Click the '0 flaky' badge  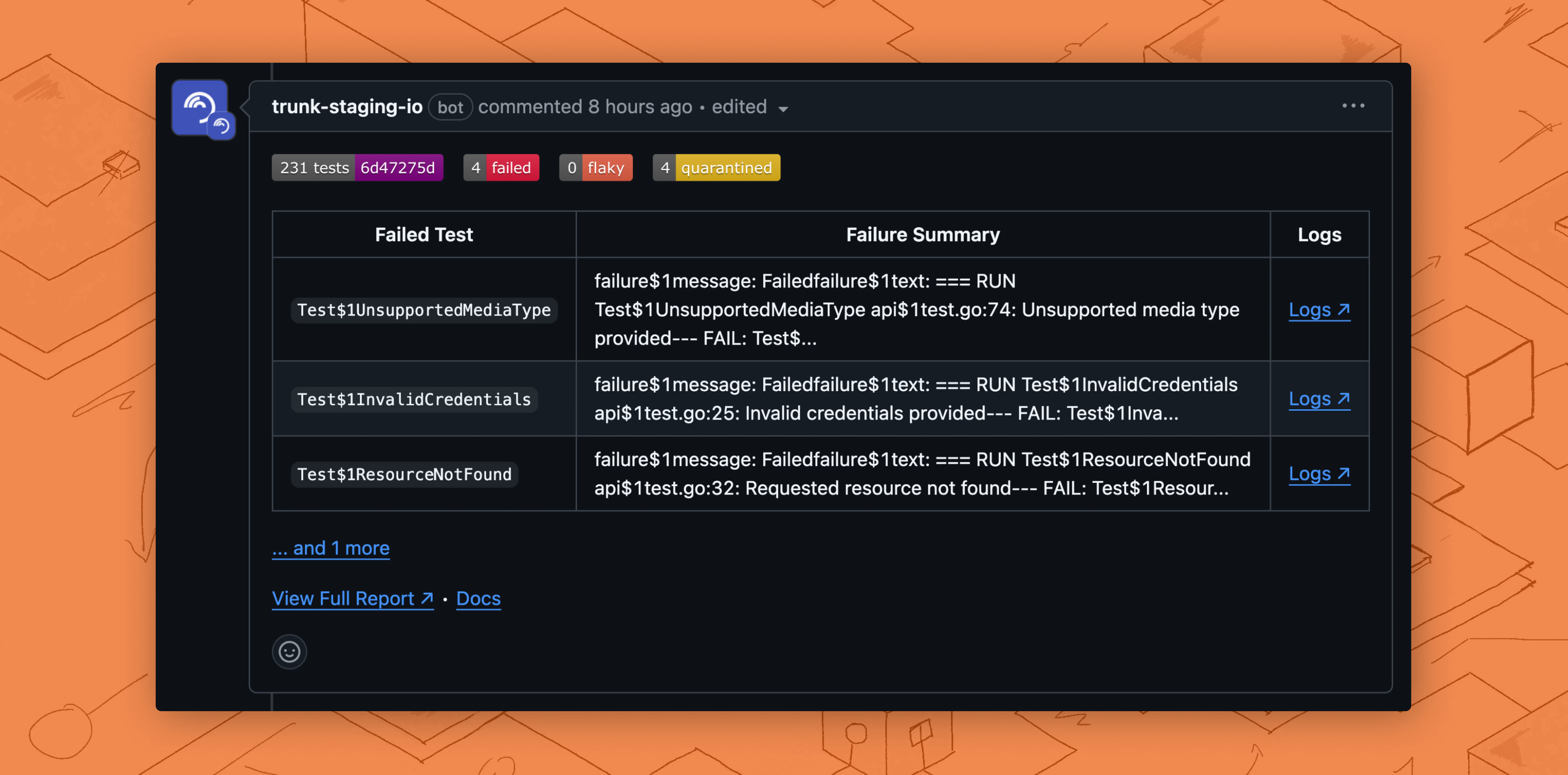point(596,167)
